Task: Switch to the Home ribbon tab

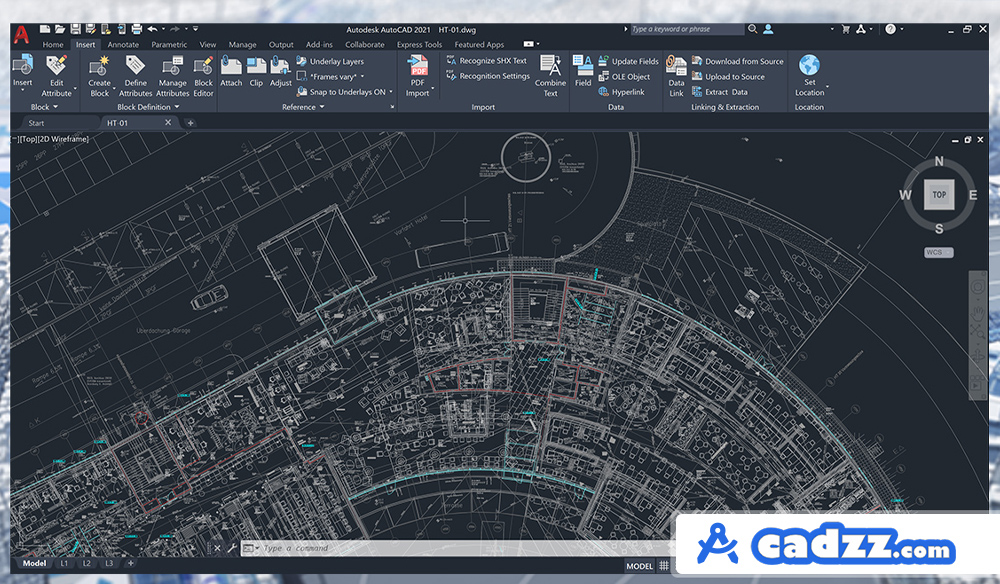Action: pos(53,45)
